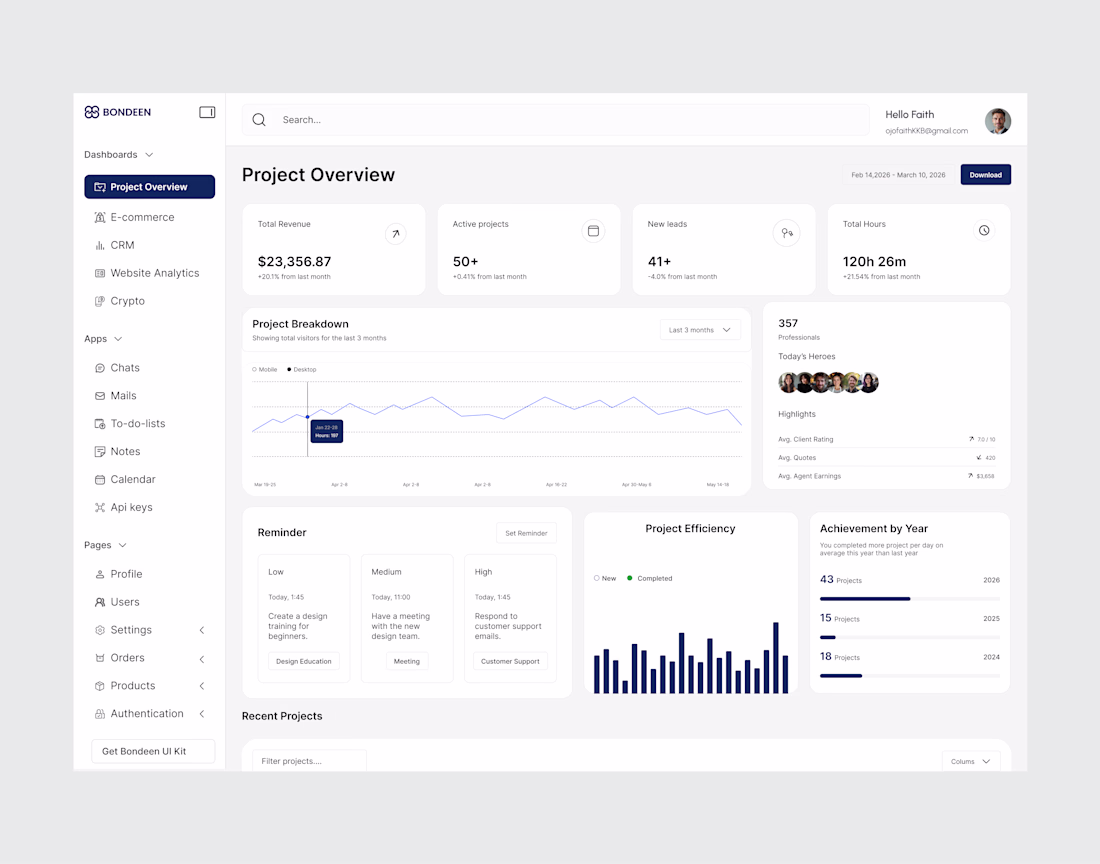
Task: Open the Chats app
Action: [125, 368]
